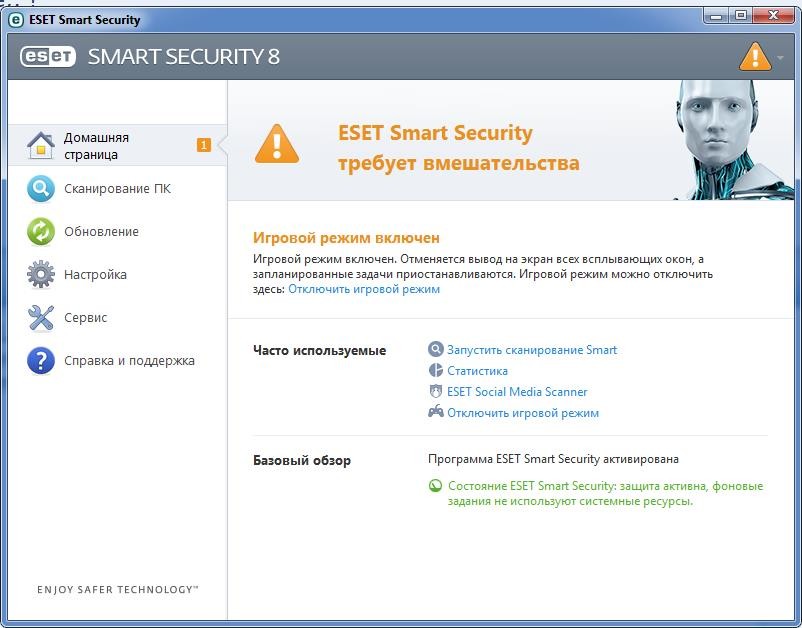Image resolution: width=802 pixels, height=628 pixels.
Task: Click the Social Media Scanner shield icon
Action: coord(435,392)
